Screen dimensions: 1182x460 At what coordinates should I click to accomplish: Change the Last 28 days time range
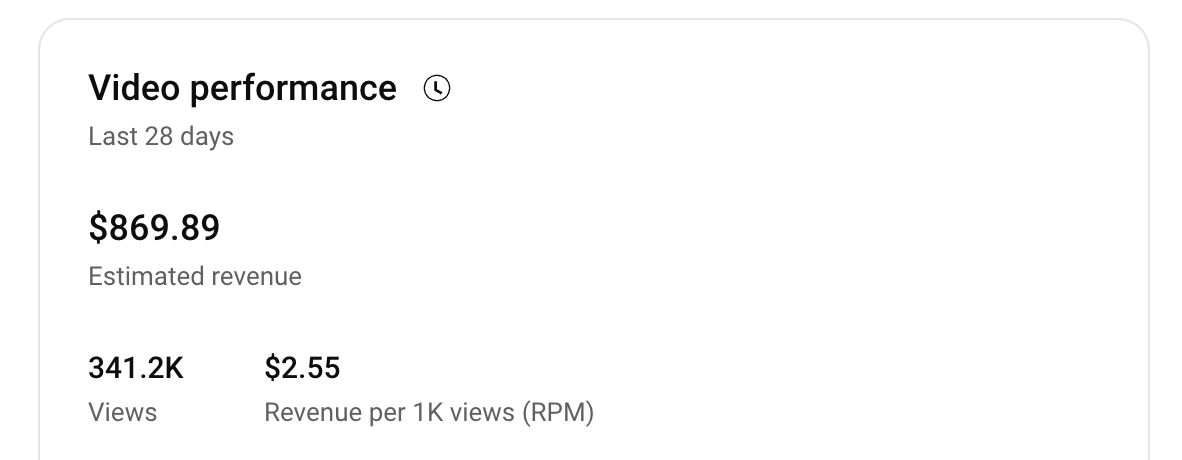point(161,136)
